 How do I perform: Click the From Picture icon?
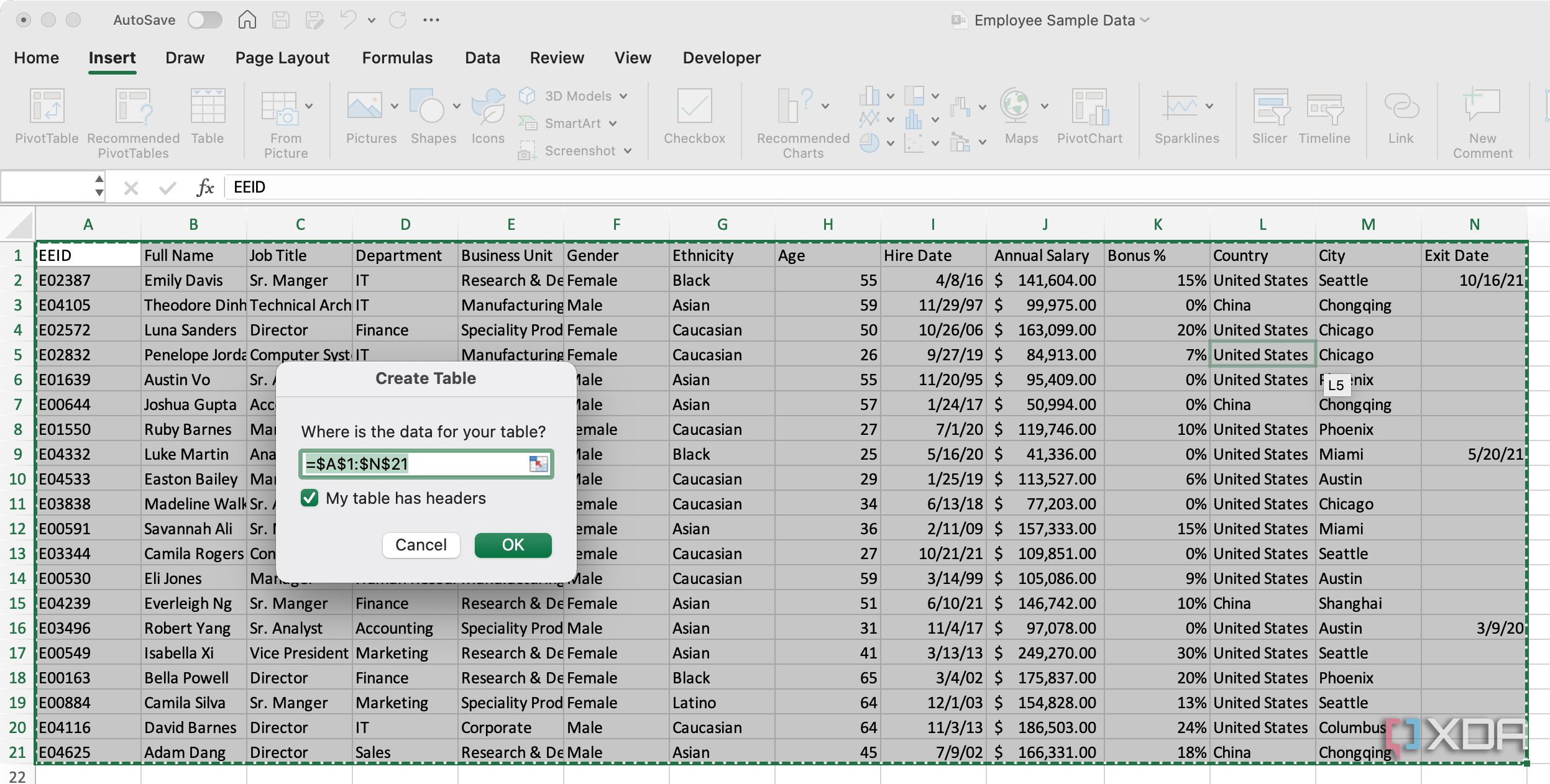pos(285,123)
